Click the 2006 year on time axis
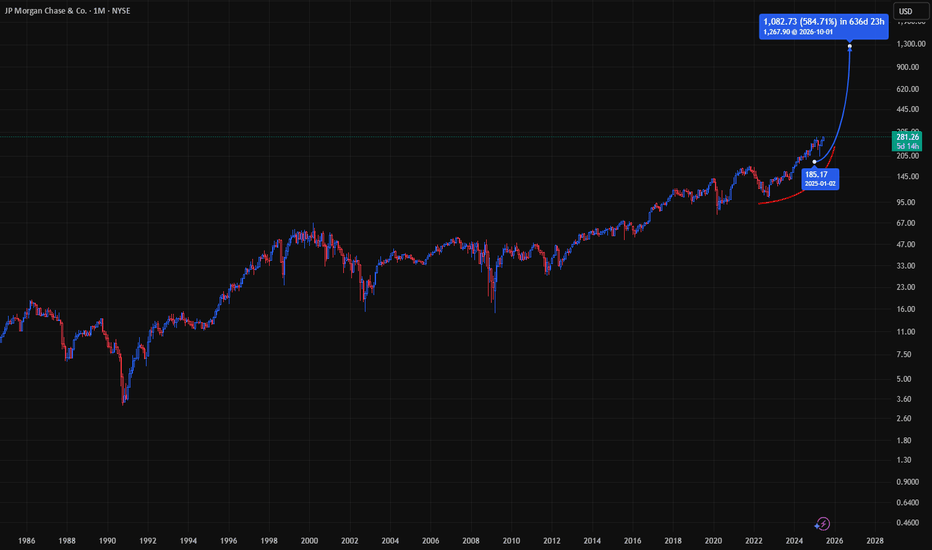 (x=430, y=541)
